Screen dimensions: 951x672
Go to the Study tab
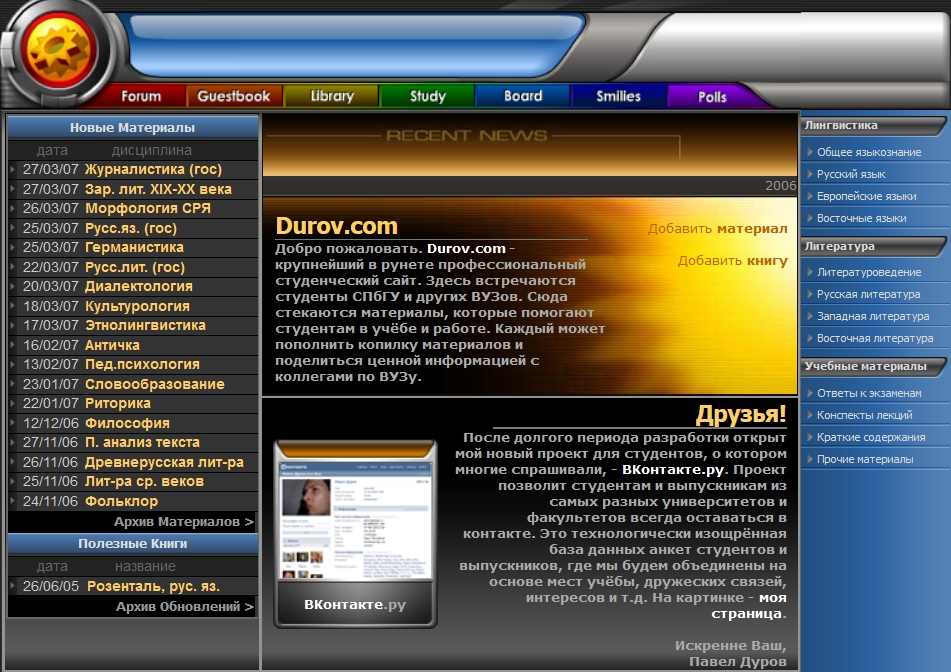[x=428, y=96]
